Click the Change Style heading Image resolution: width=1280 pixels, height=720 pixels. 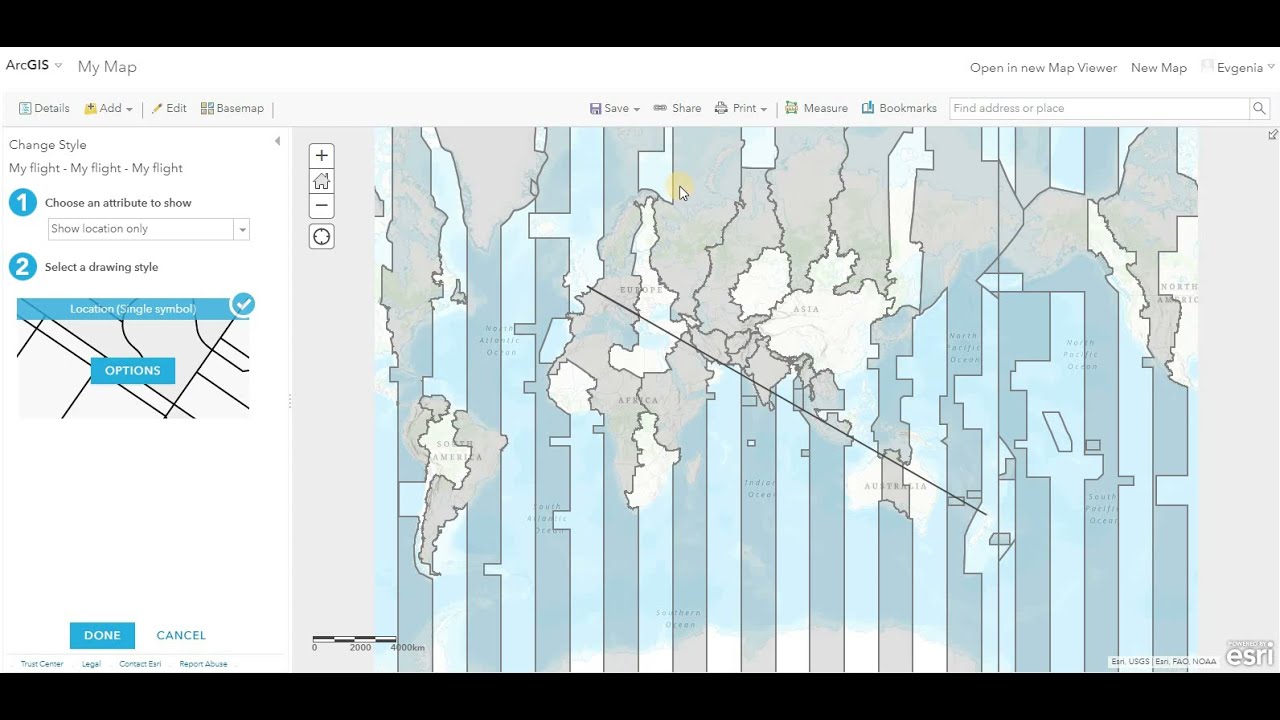48,145
